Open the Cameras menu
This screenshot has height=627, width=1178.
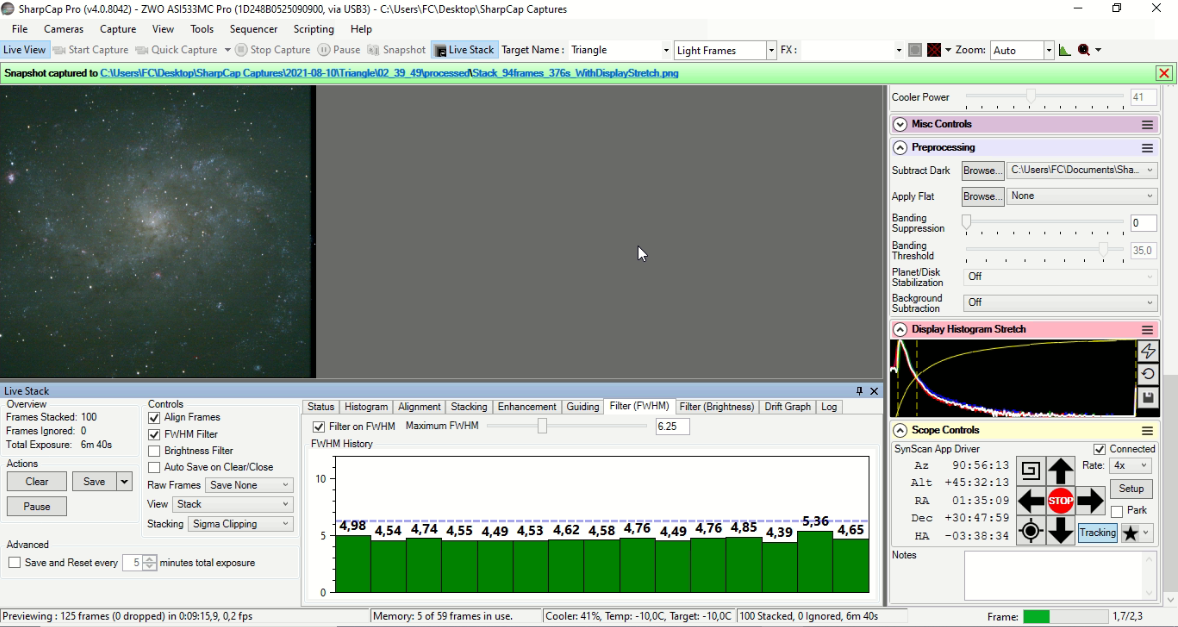pos(64,29)
